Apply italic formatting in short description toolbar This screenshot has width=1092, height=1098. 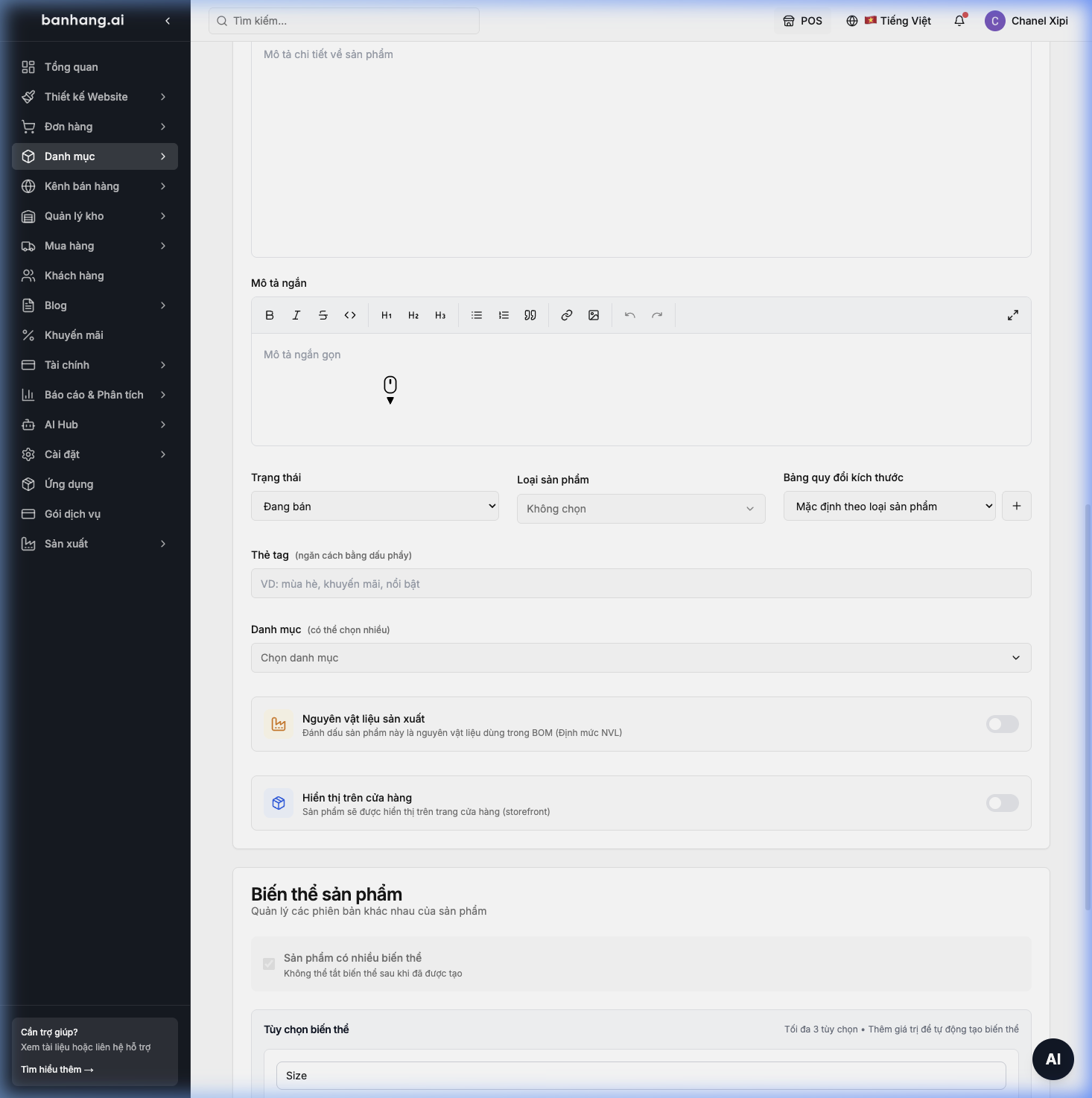click(296, 315)
